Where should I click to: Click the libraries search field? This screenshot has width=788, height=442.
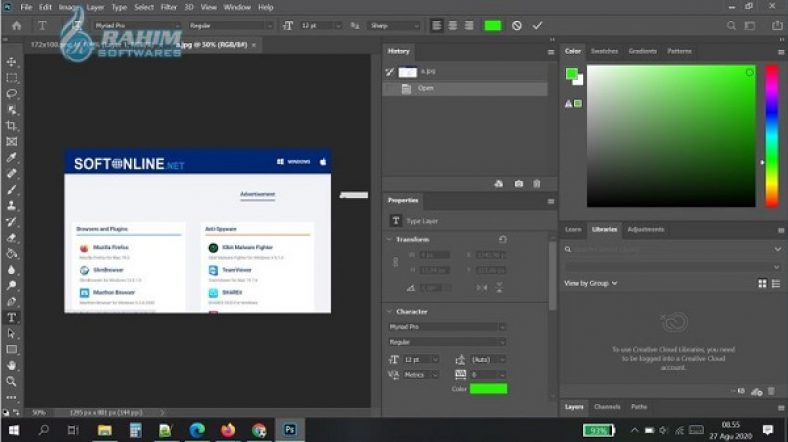pos(672,249)
